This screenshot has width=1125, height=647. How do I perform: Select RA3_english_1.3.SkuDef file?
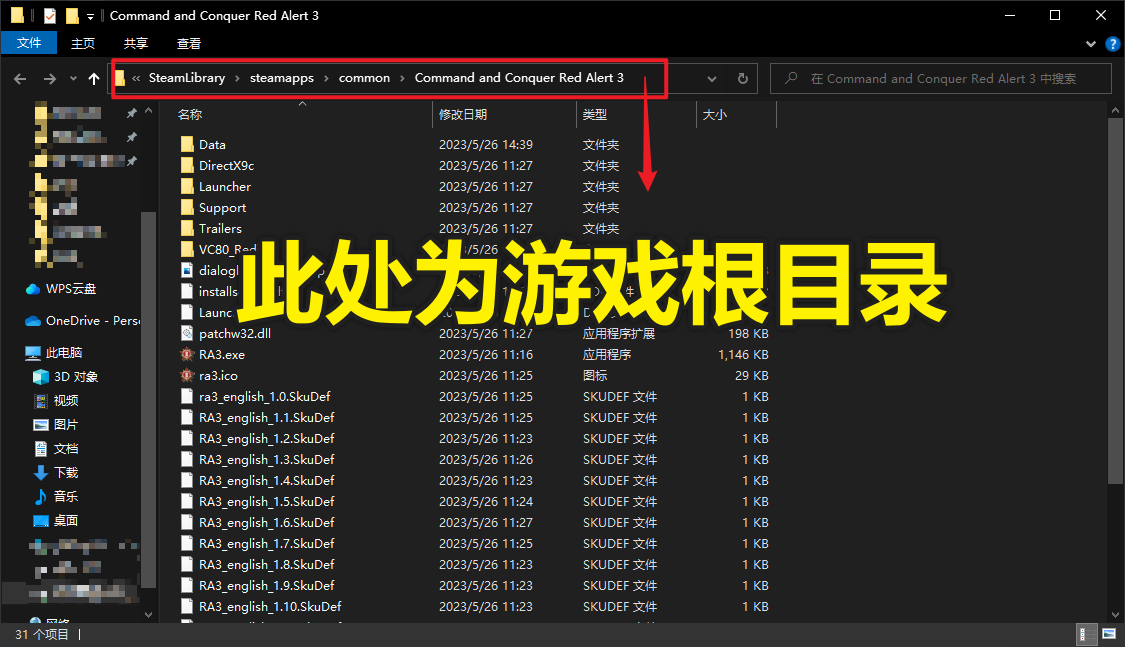click(x=267, y=459)
